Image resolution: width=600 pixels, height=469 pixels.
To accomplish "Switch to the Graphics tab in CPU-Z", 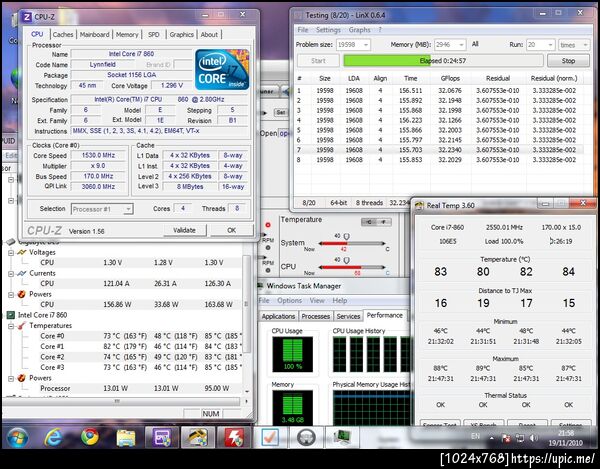I will click(x=181, y=34).
